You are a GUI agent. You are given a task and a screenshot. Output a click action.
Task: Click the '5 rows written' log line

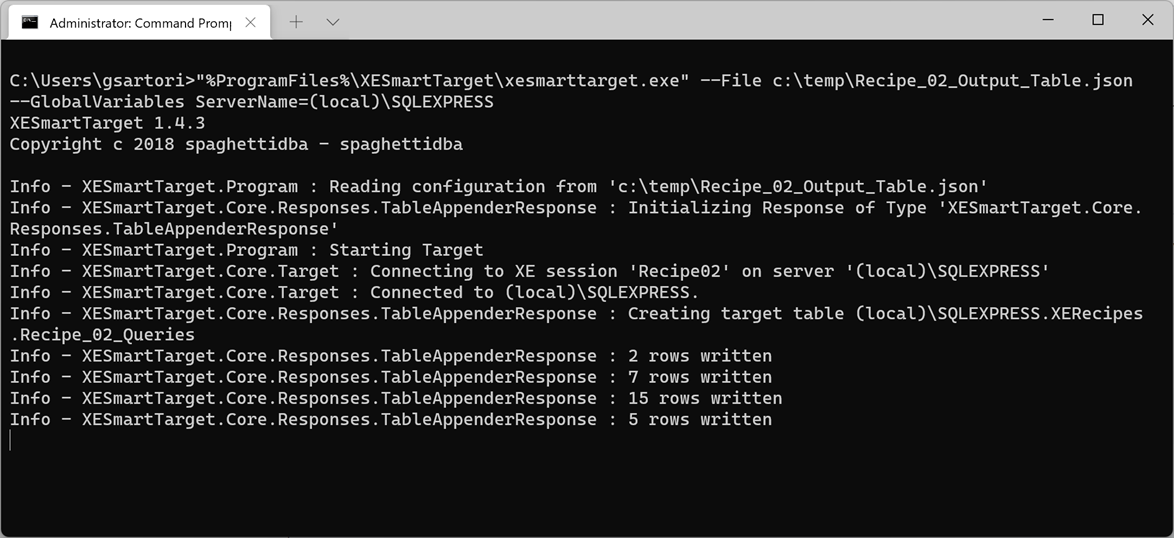coord(391,420)
